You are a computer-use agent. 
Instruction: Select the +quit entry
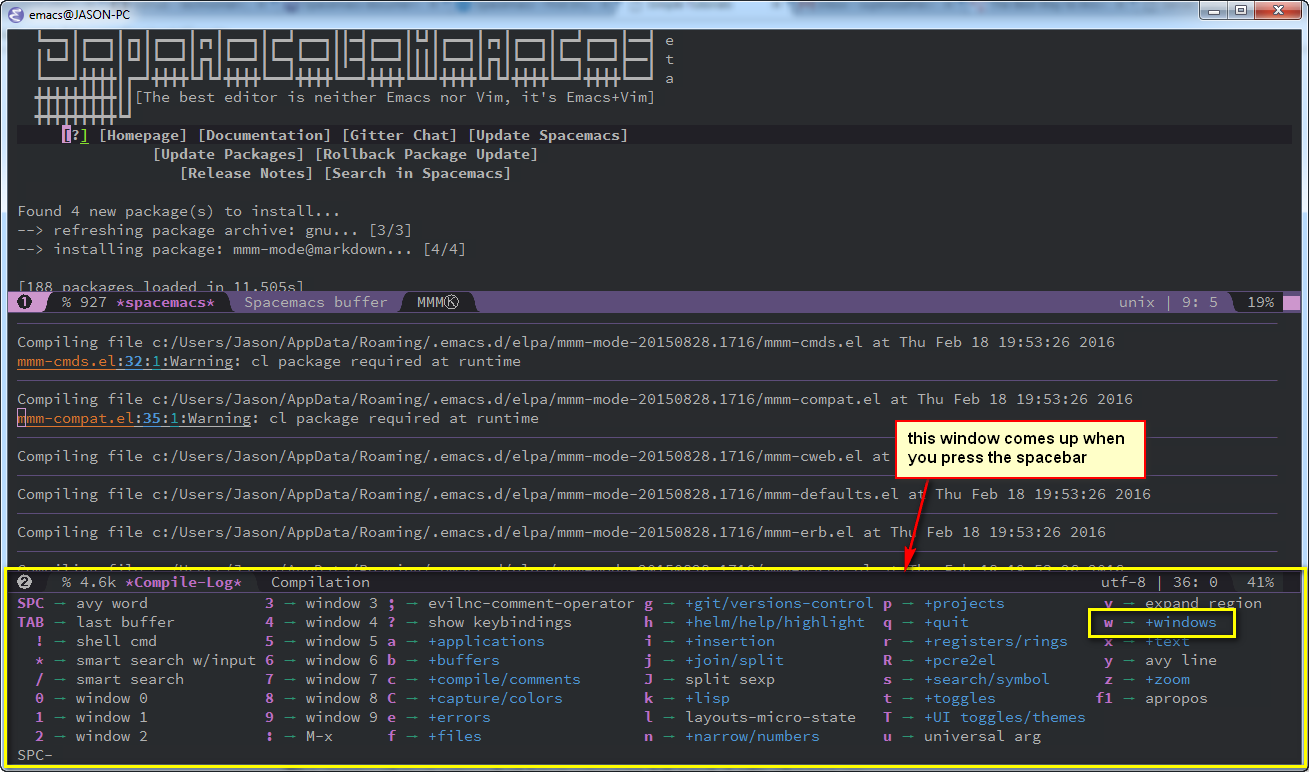(x=946, y=622)
